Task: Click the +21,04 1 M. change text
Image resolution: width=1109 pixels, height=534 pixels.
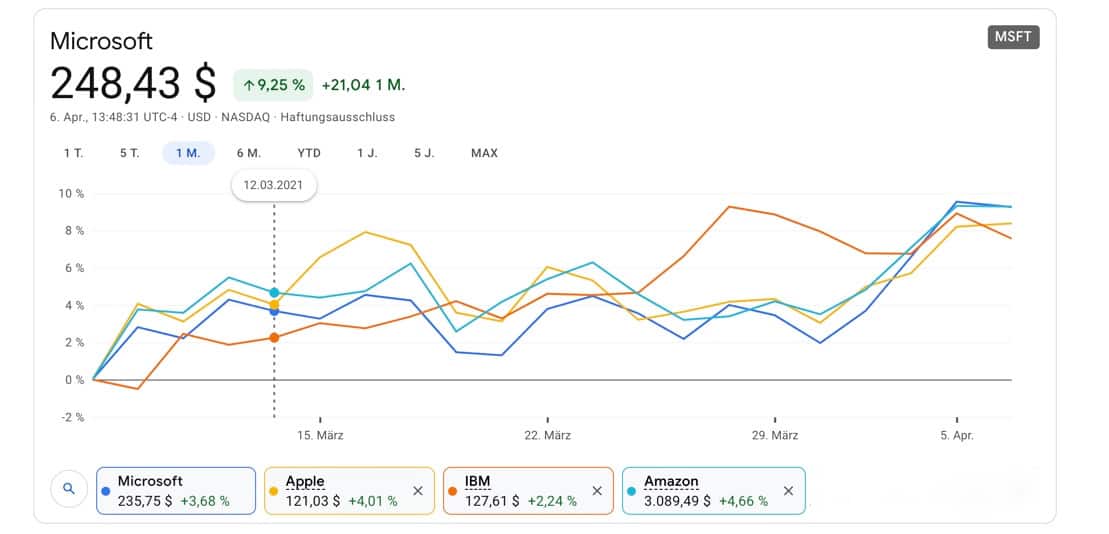Action: [x=363, y=86]
